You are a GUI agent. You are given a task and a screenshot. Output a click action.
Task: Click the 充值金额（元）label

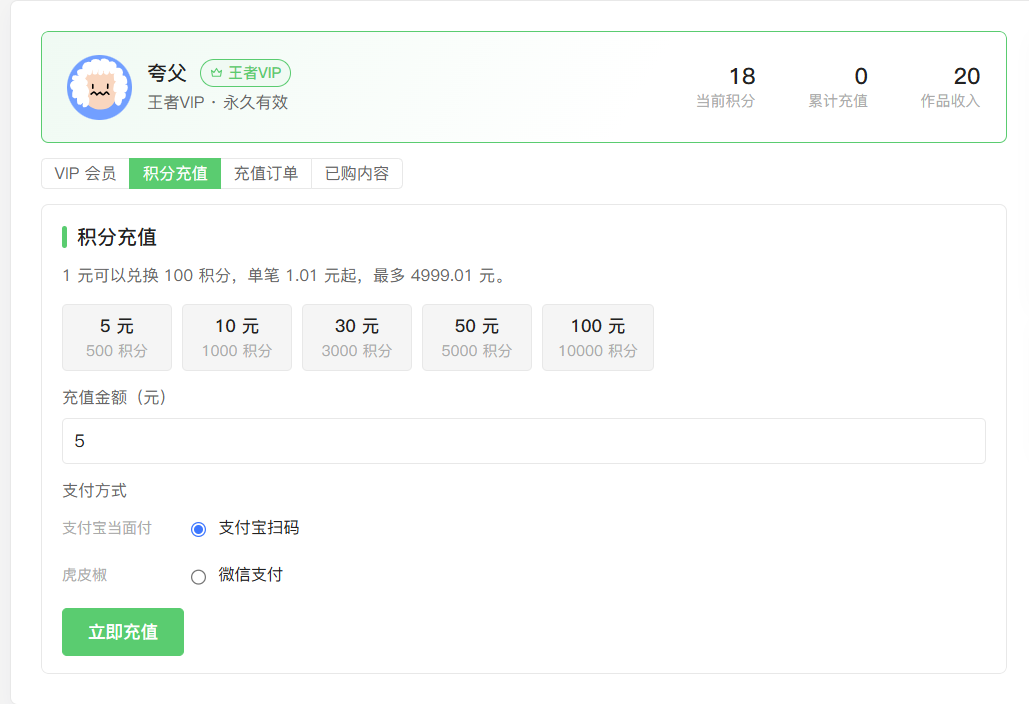tap(115, 397)
